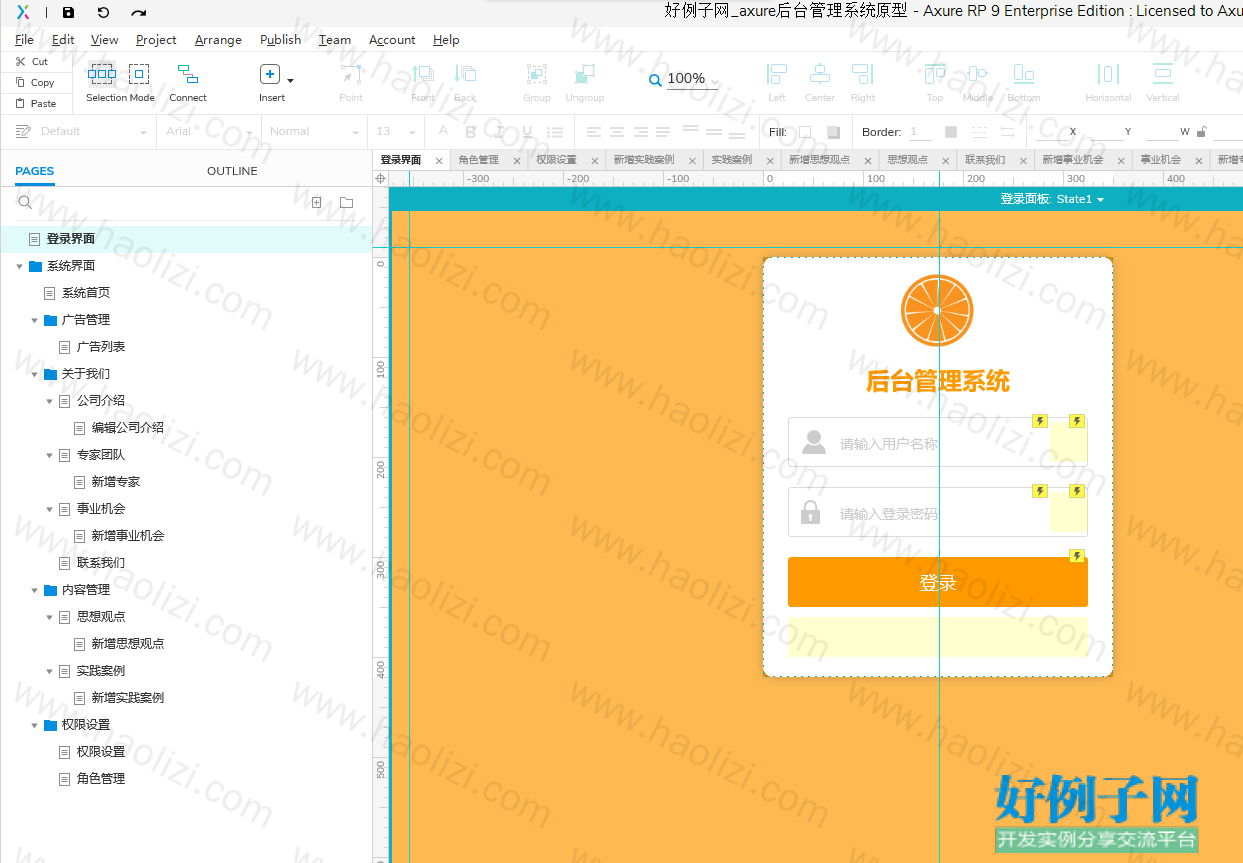Click the Save icon in title bar
Screen dimensions: 1243x863
(68, 13)
